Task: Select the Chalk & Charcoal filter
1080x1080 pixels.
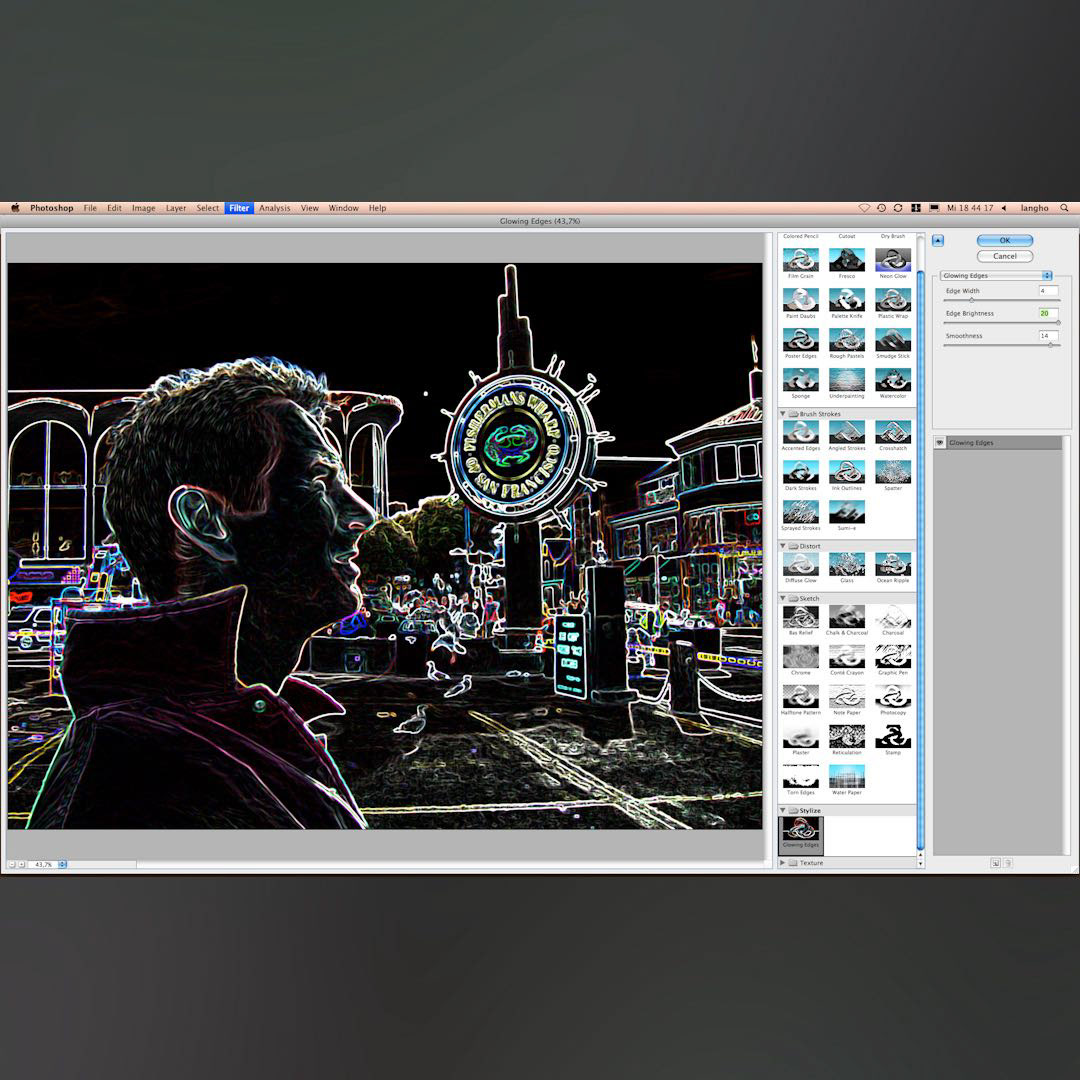Action: [847, 616]
